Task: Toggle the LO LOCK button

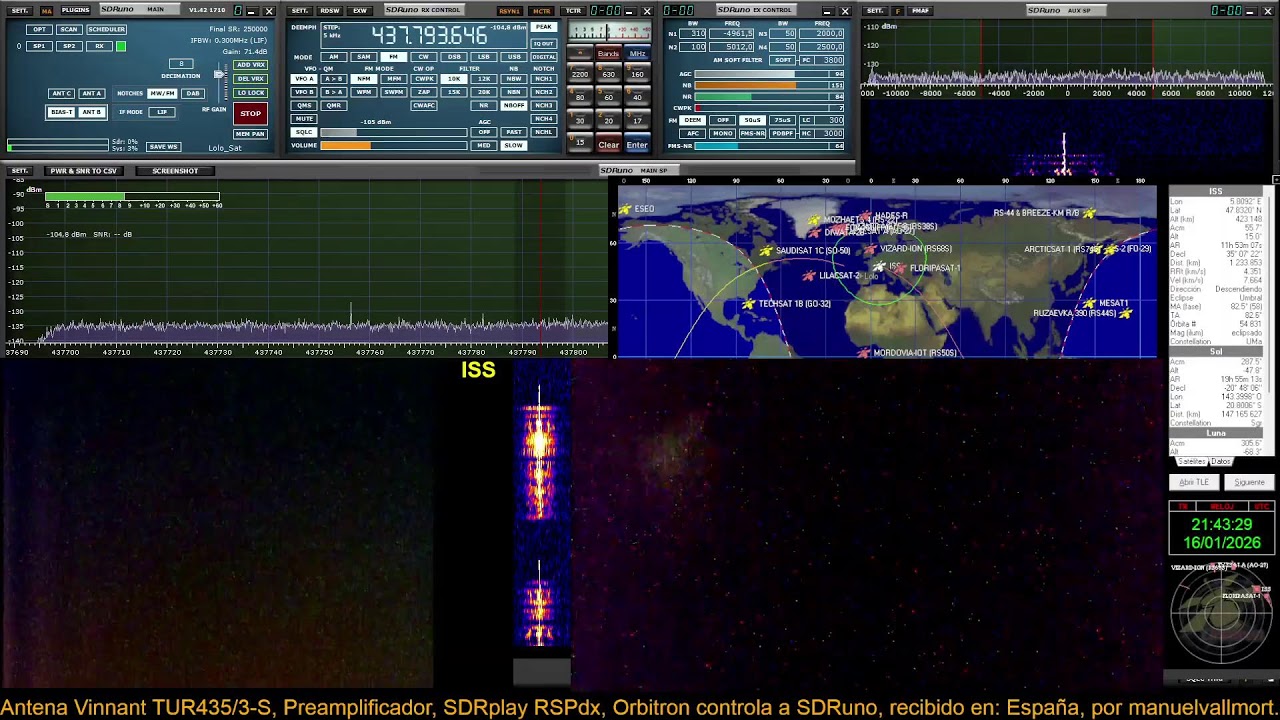Action: pos(250,92)
